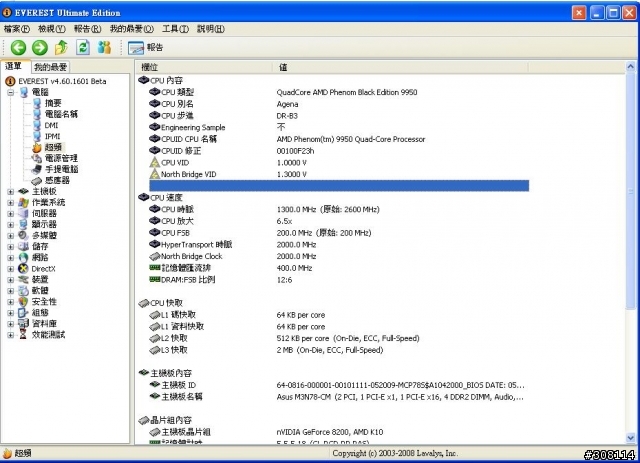Click the Up level arrow icon

61,47
